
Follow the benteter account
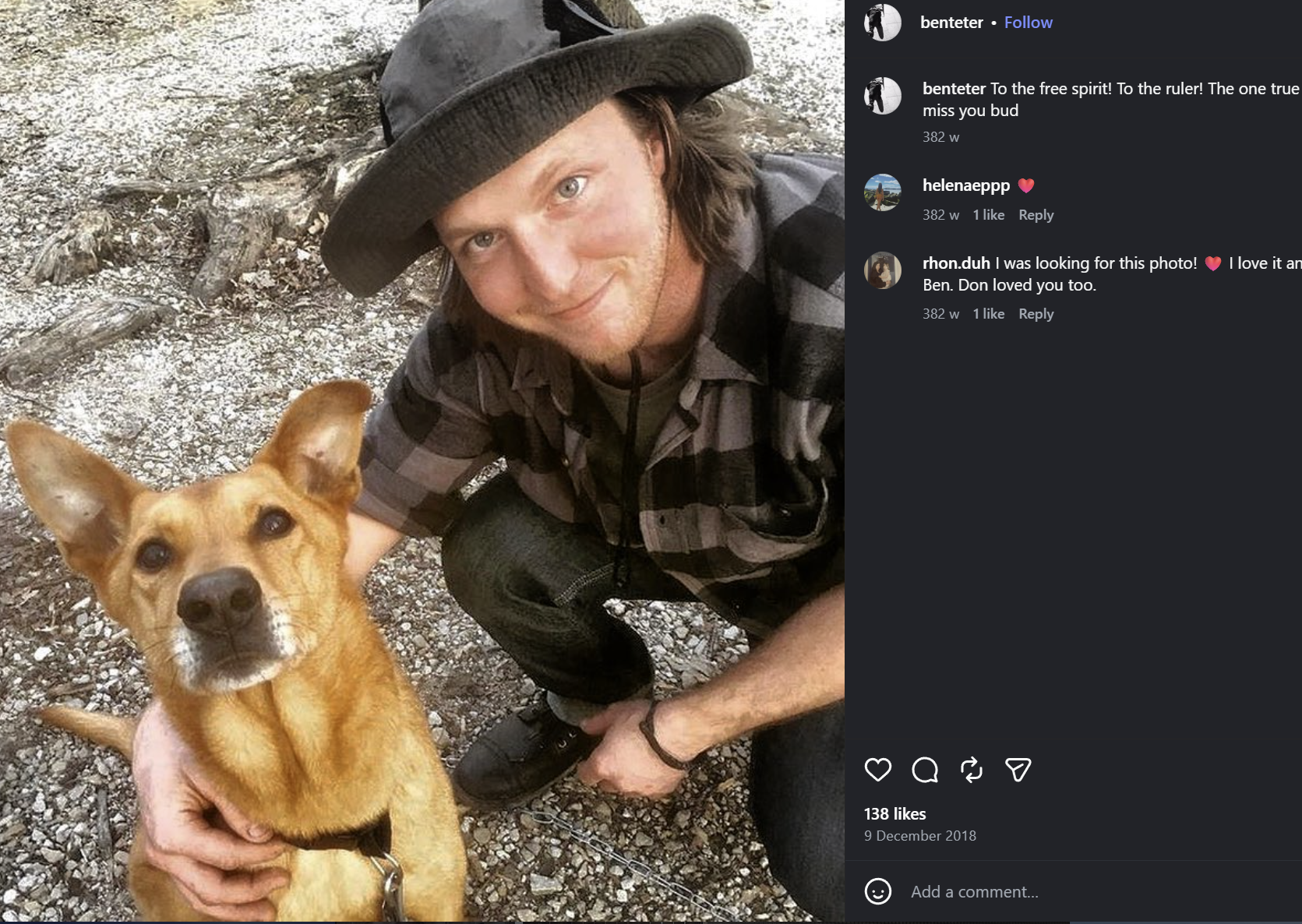pyautogui.click(x=1028, y=23)
